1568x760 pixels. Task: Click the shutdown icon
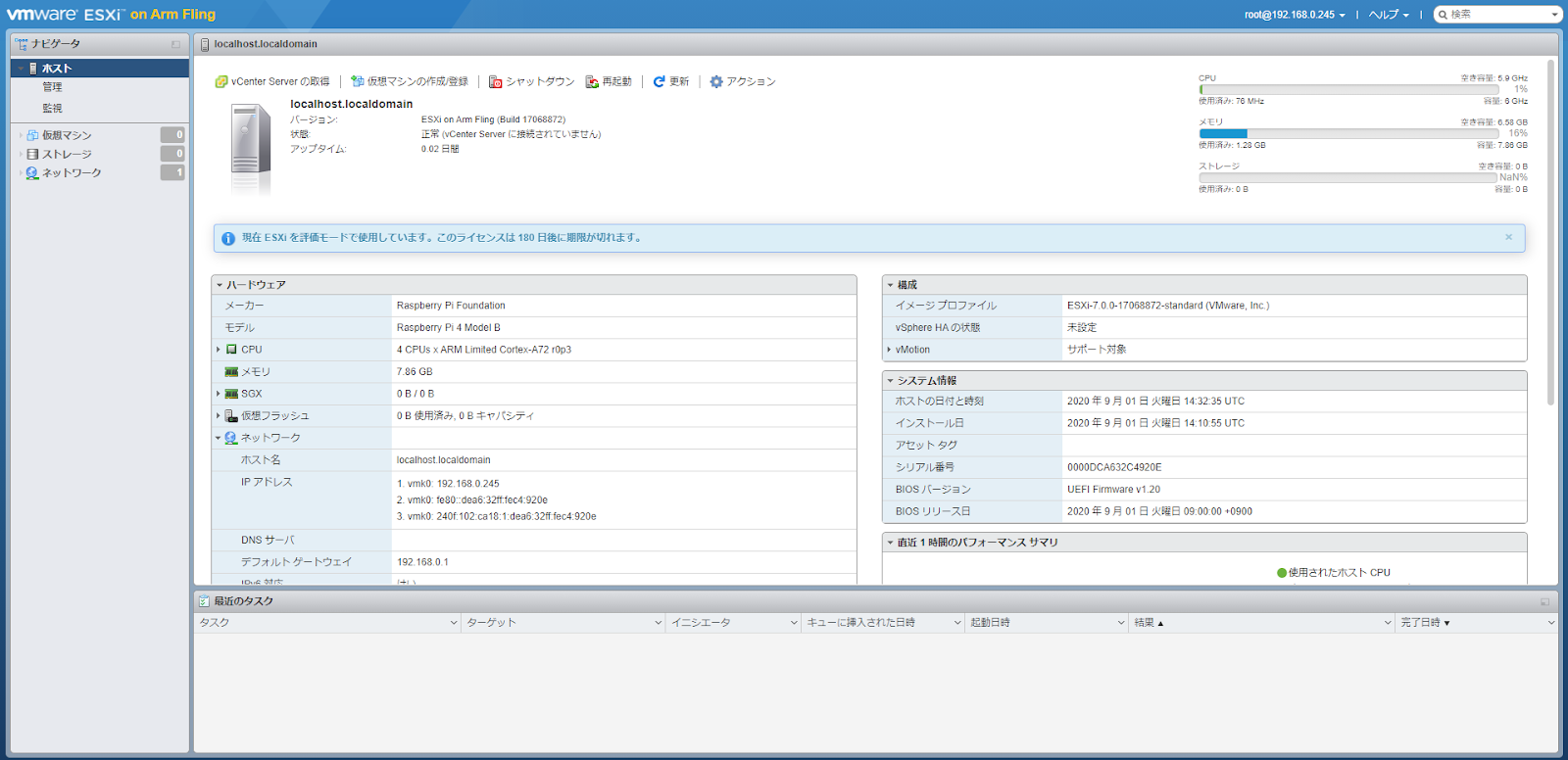coord(496,82)
